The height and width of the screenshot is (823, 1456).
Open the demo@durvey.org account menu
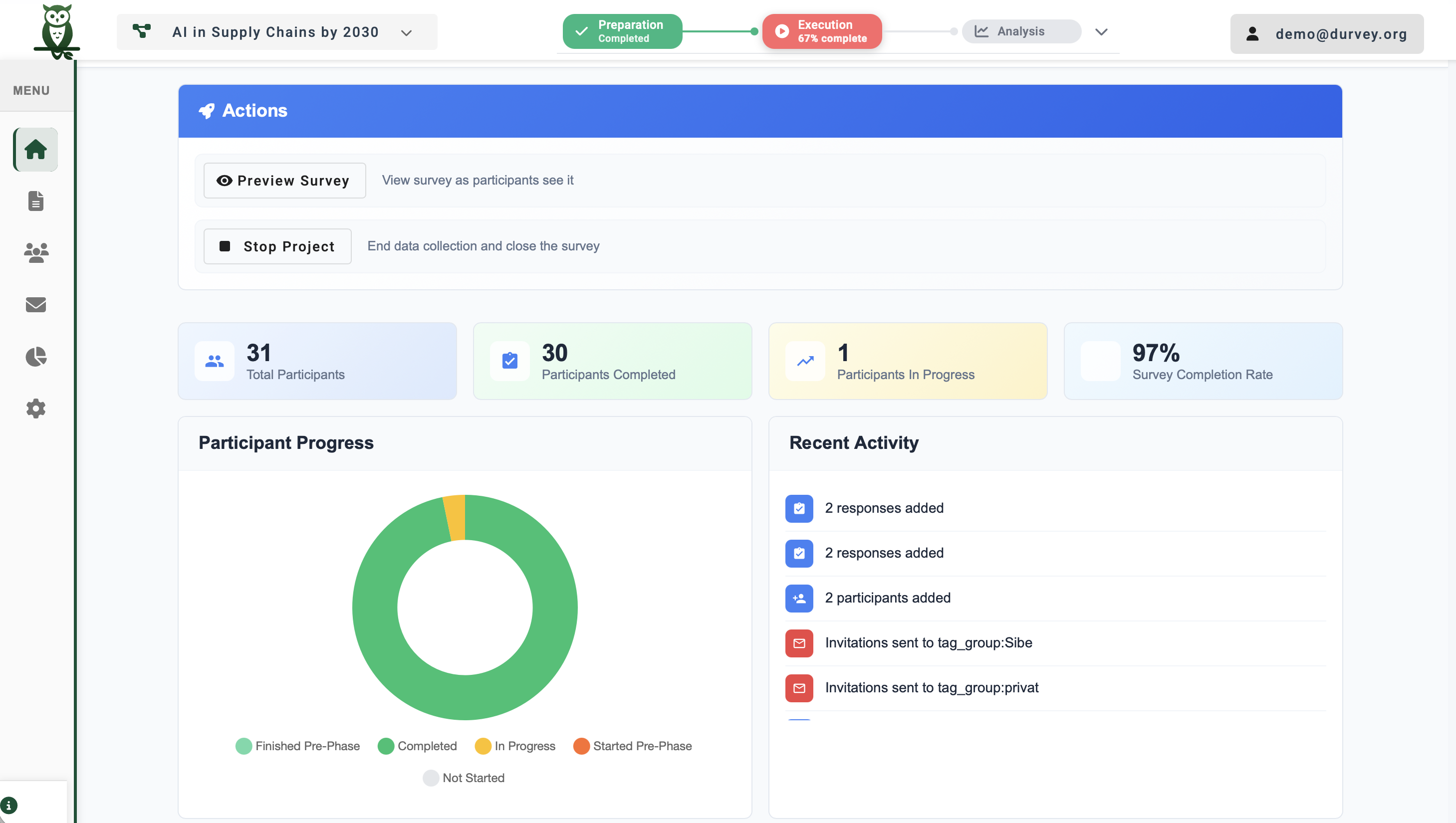[1326, 34]
